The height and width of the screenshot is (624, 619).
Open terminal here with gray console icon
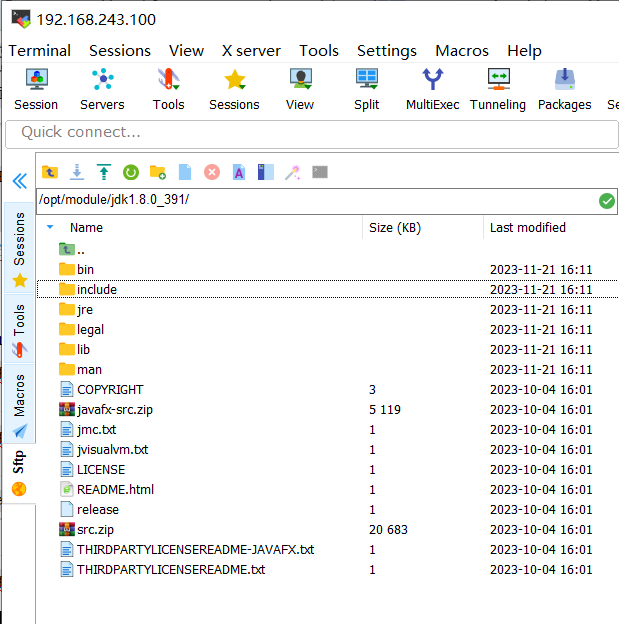[320, 172]
